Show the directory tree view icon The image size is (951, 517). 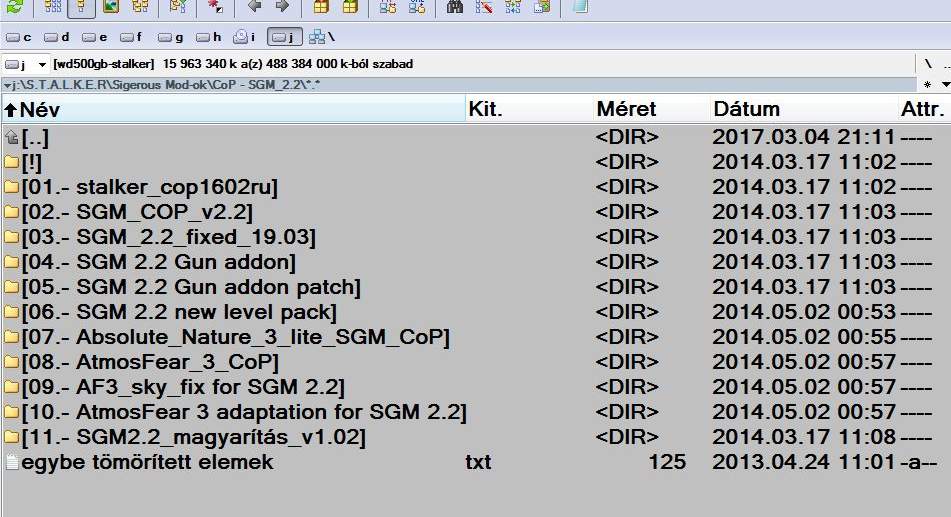tap(140, 6)
